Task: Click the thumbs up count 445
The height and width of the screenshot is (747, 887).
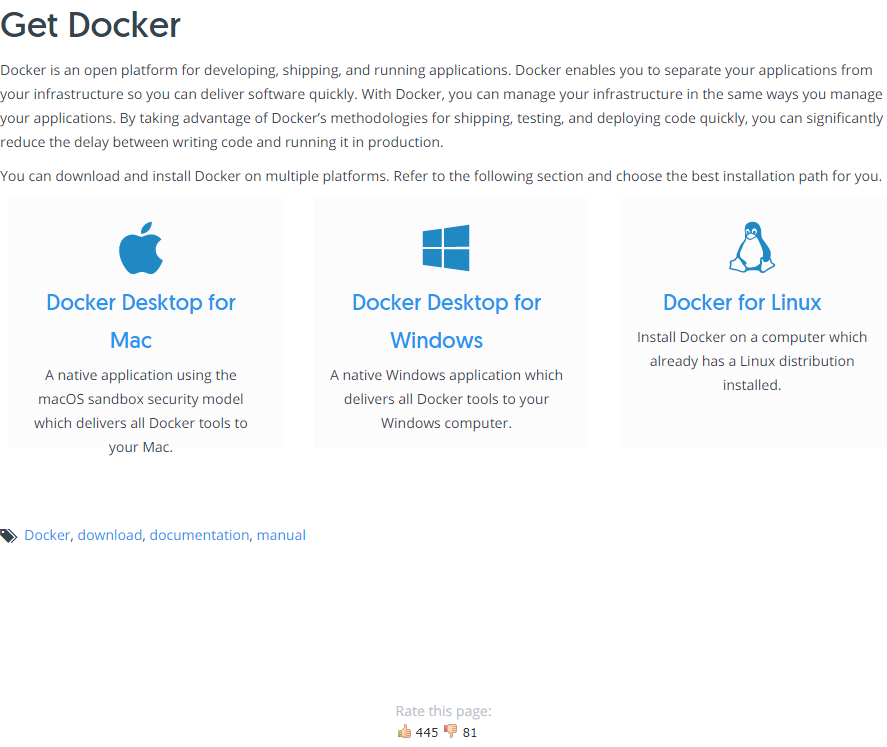Action: [427, 732]
